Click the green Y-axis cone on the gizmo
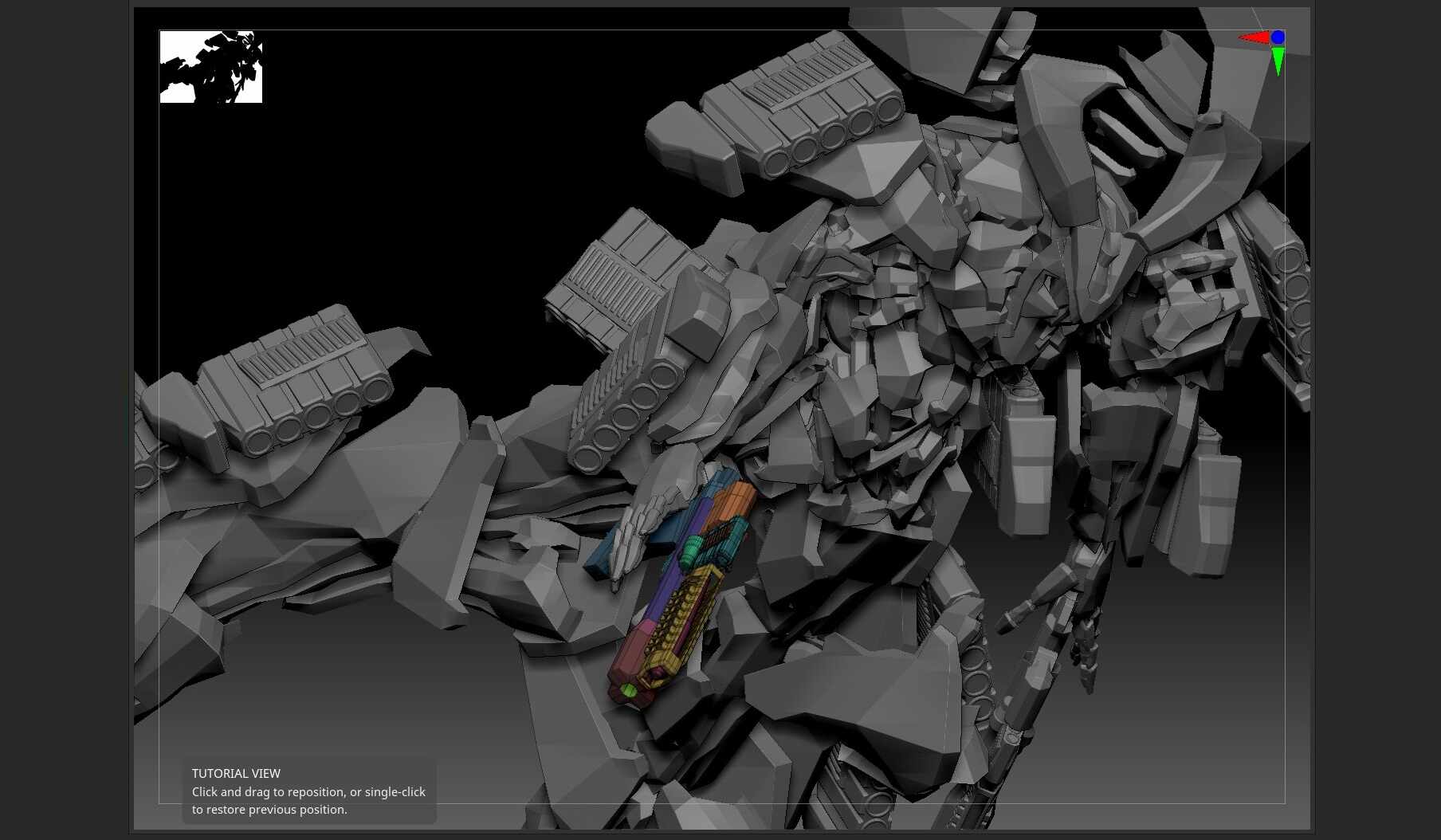The height and width of the screenshot is (840, 1441). pos(1278,61)
